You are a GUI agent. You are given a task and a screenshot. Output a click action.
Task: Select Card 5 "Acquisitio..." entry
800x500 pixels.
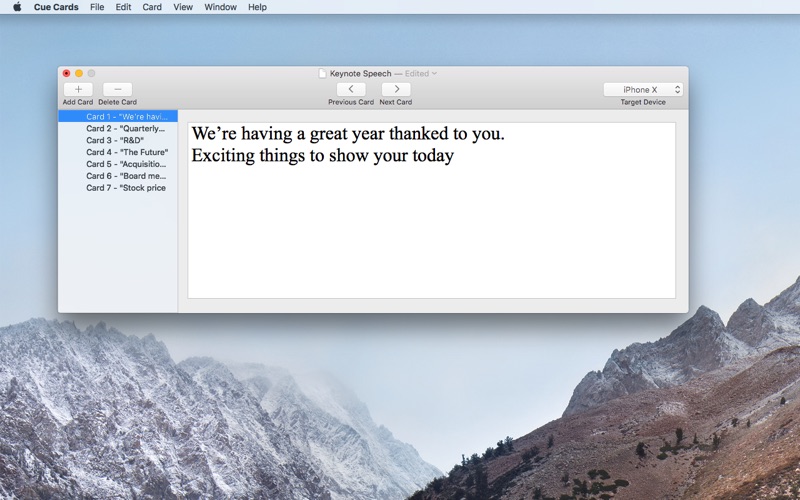click(x=118, y=164)
